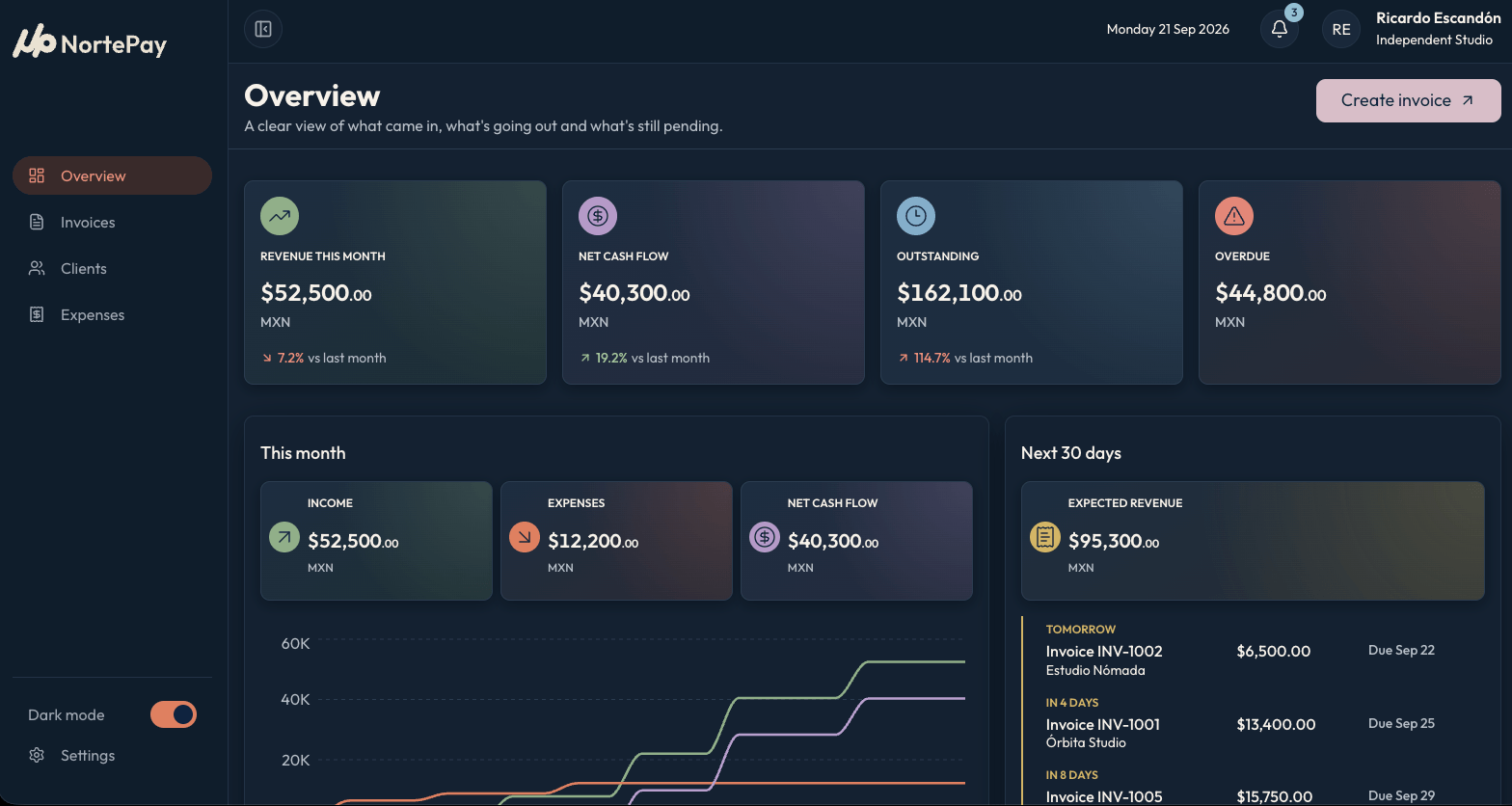Open the Clients section
Image resolution: width=1512 pixels, height=806 pixels.
tap(112, 268)
